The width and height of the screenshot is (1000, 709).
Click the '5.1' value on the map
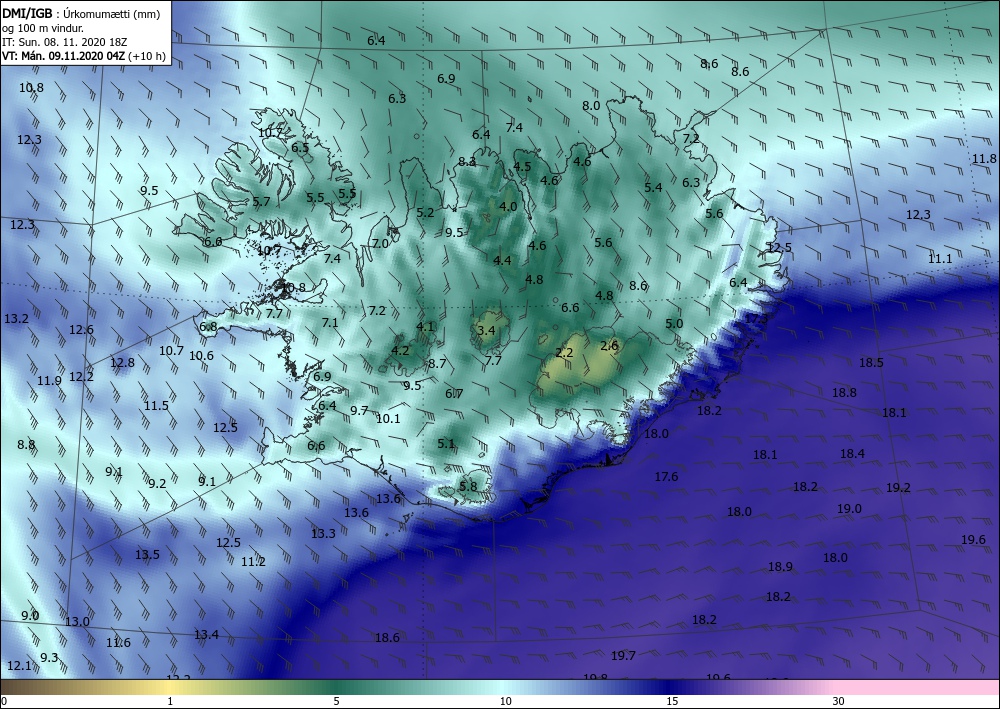(x=446, y=444)
